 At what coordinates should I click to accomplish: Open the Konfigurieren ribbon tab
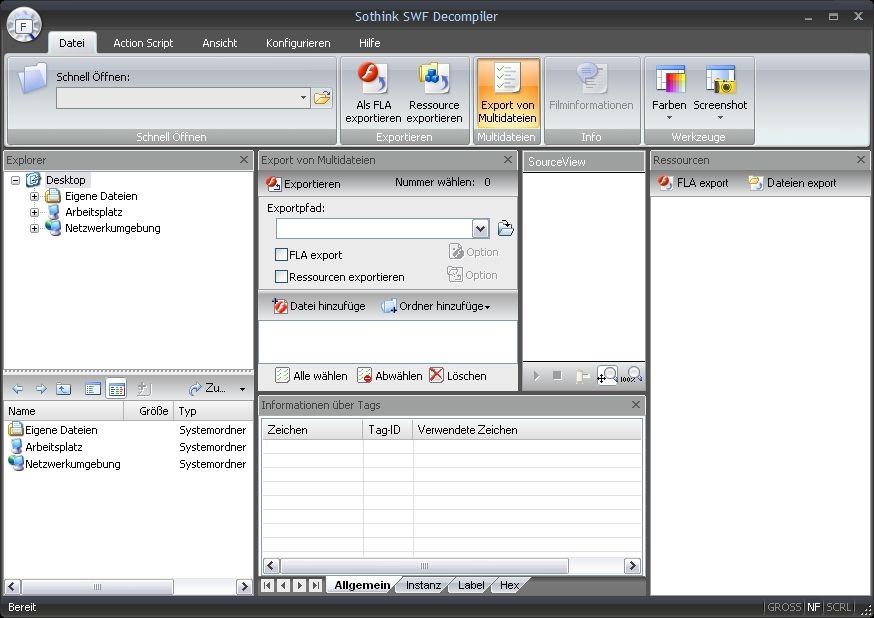point(298,43)
